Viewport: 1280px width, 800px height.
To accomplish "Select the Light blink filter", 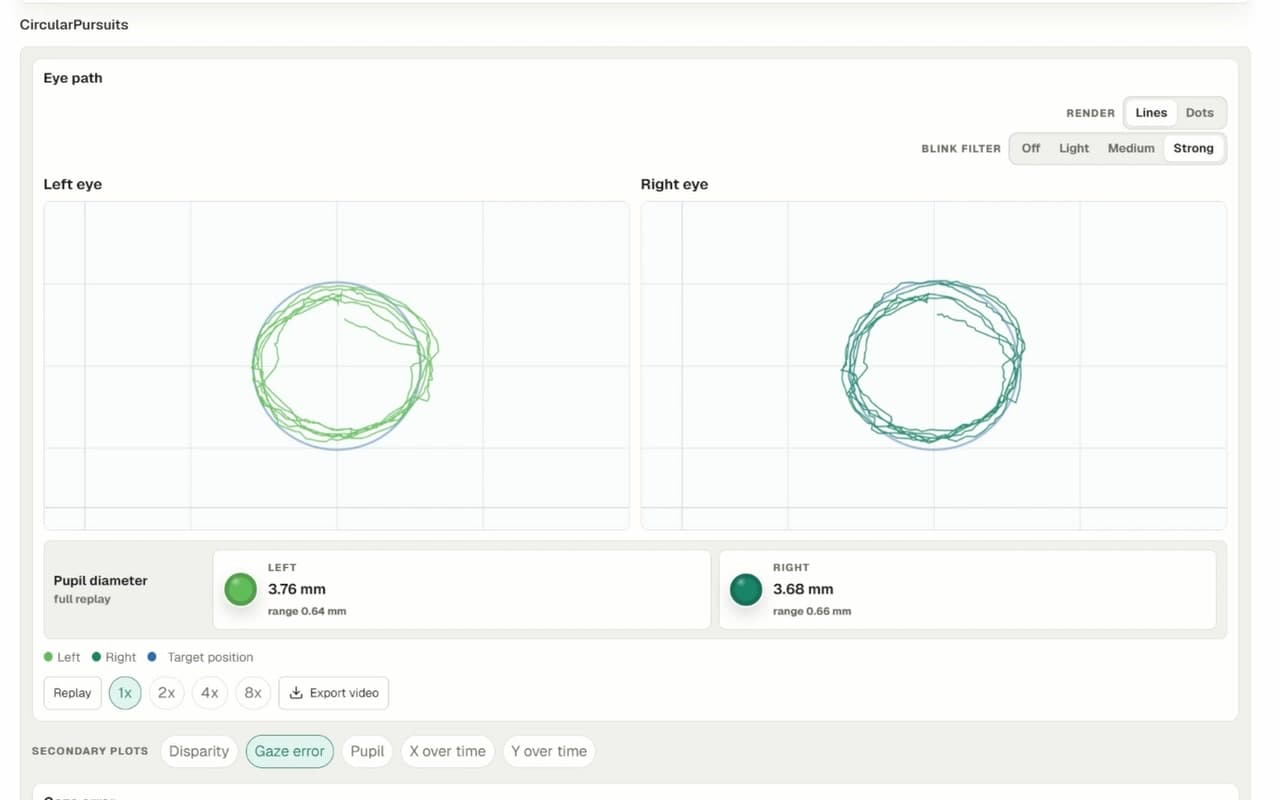I will pos(1074,148).
